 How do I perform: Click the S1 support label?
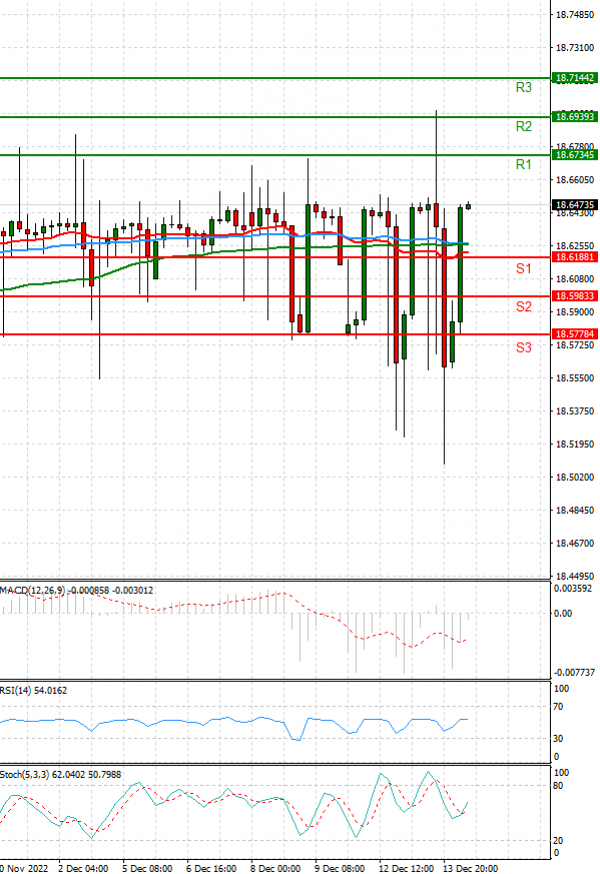click(x=523, y=269)
